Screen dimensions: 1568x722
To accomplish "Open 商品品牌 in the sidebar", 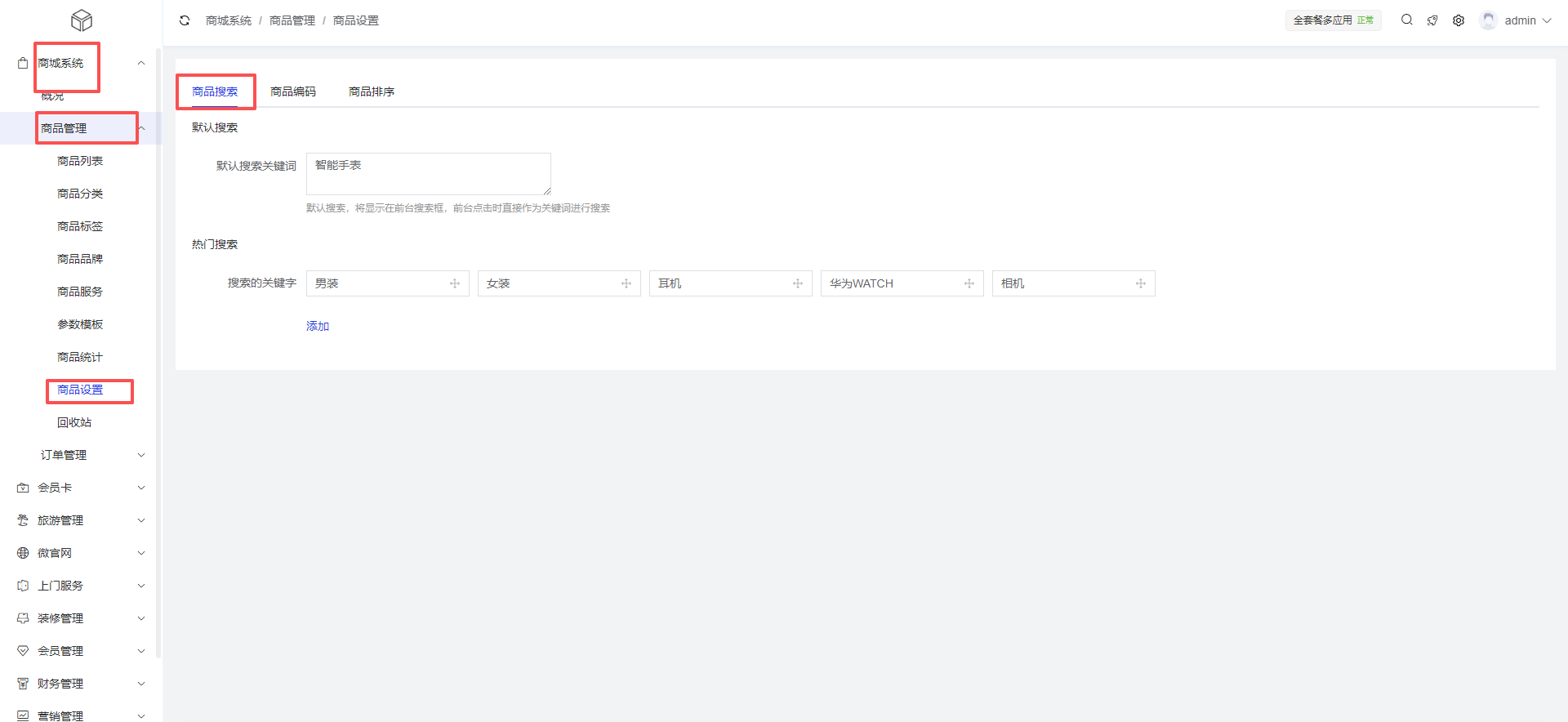I will (x=80, y=259).
